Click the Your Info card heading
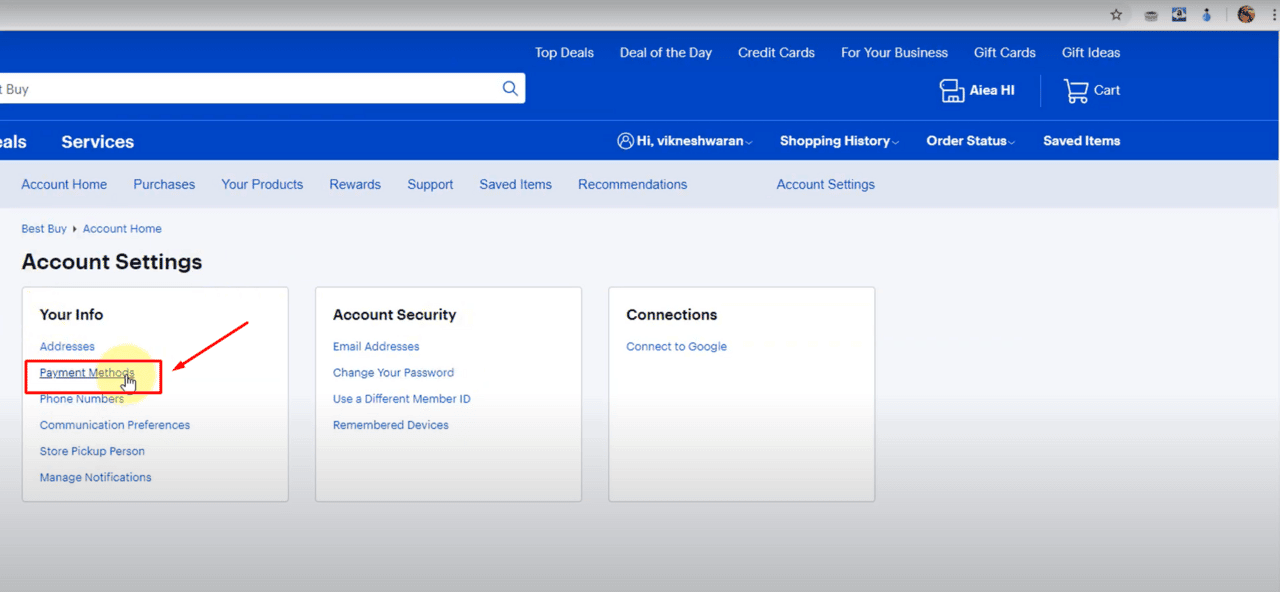Screen dimensions: 1280x592 pos(71,315)
